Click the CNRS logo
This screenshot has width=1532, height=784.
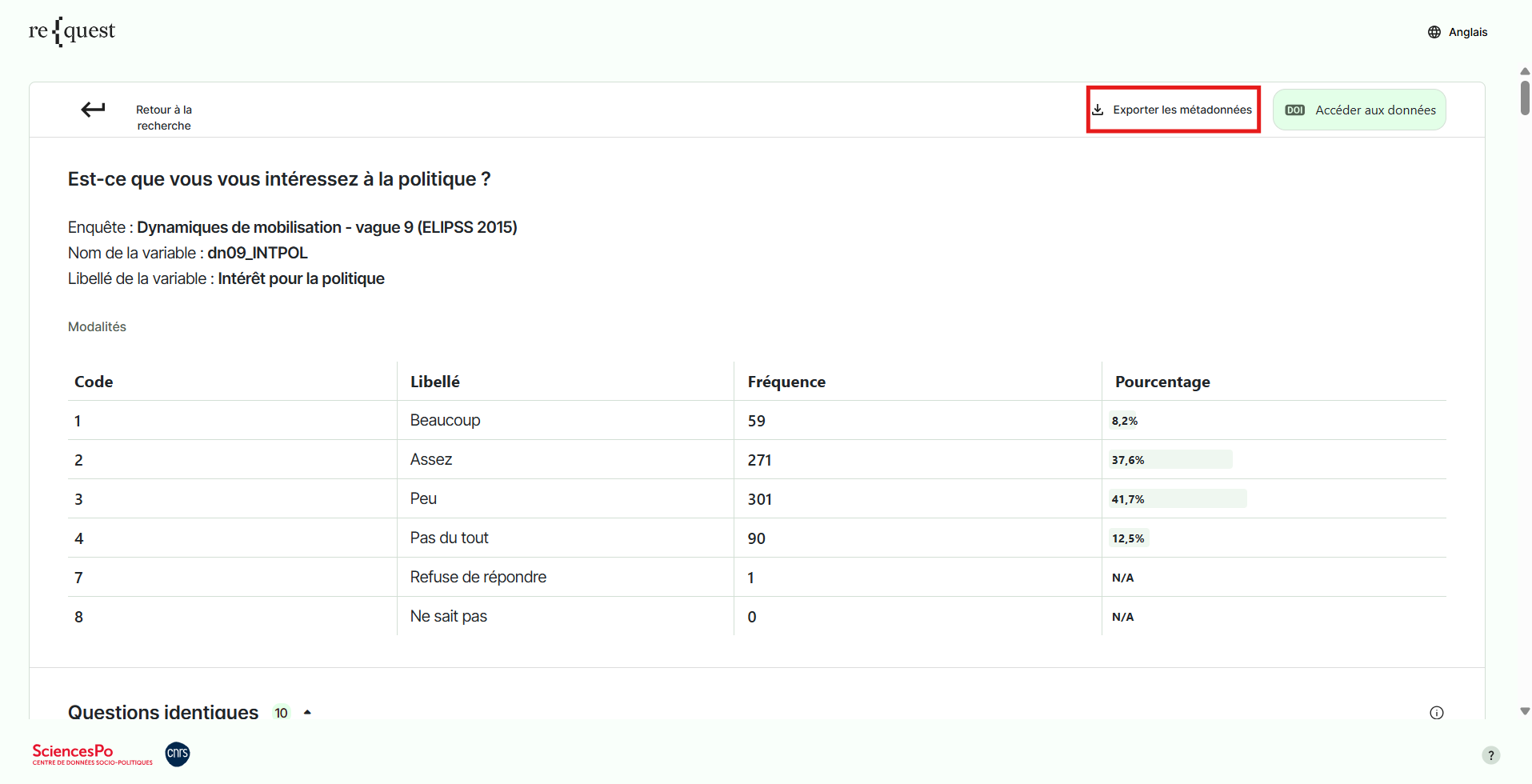(178, 754)
